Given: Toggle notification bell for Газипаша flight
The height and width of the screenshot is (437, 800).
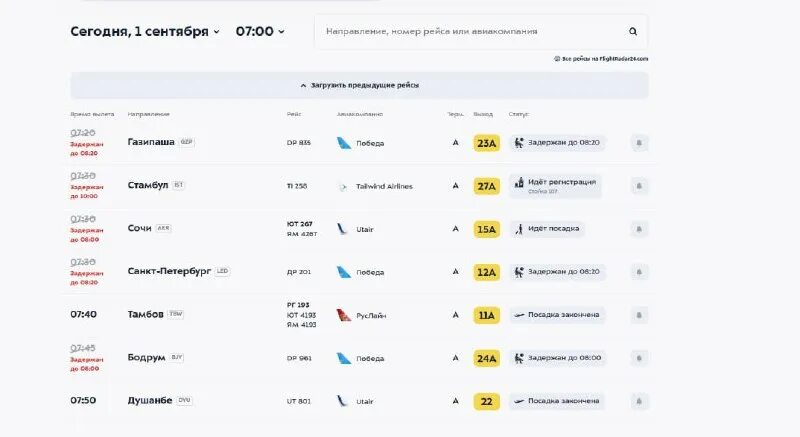Looking at the screenshot, I should pos(639,143).
